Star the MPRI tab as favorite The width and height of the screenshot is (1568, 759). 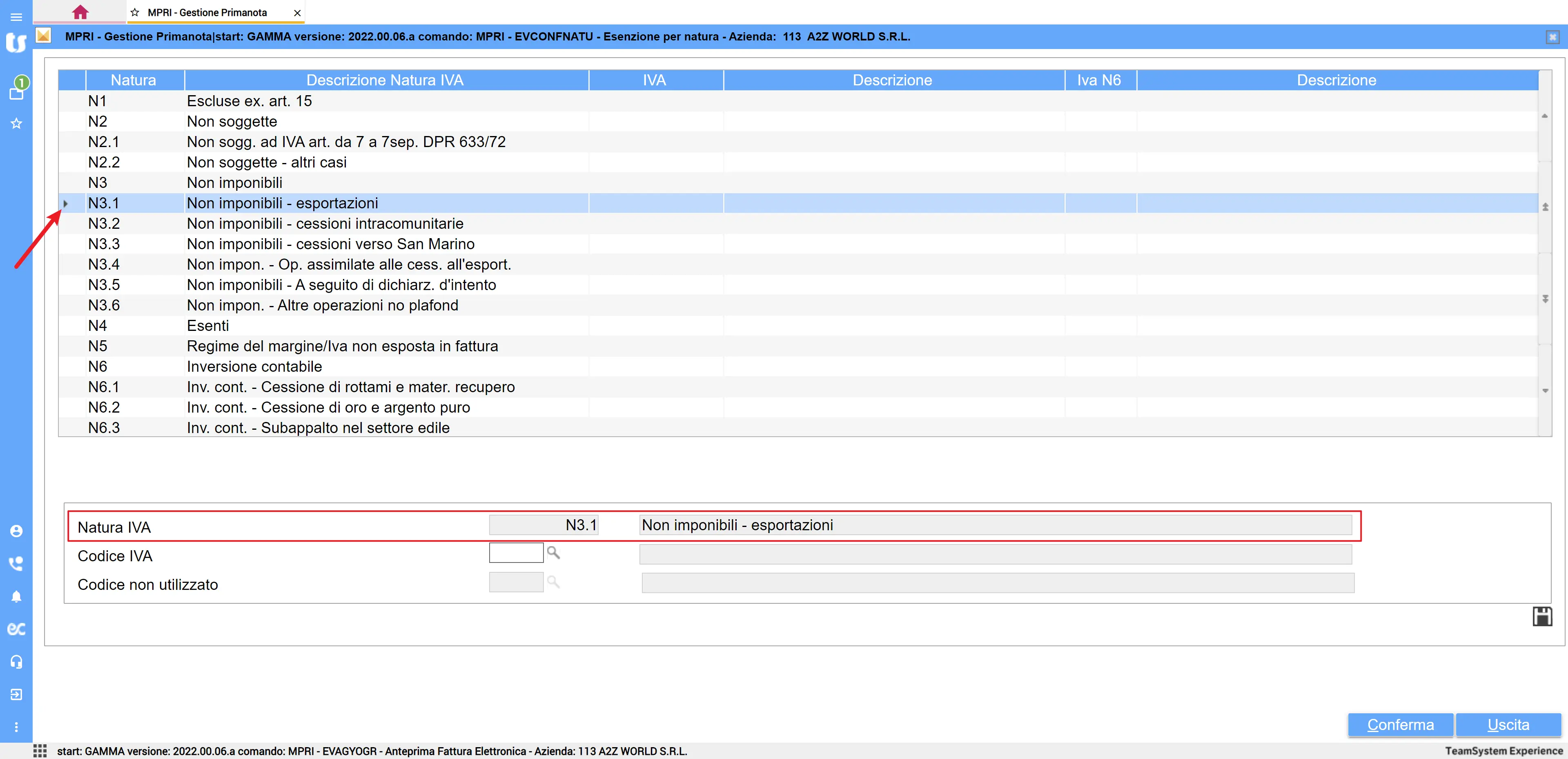point(135,12)
